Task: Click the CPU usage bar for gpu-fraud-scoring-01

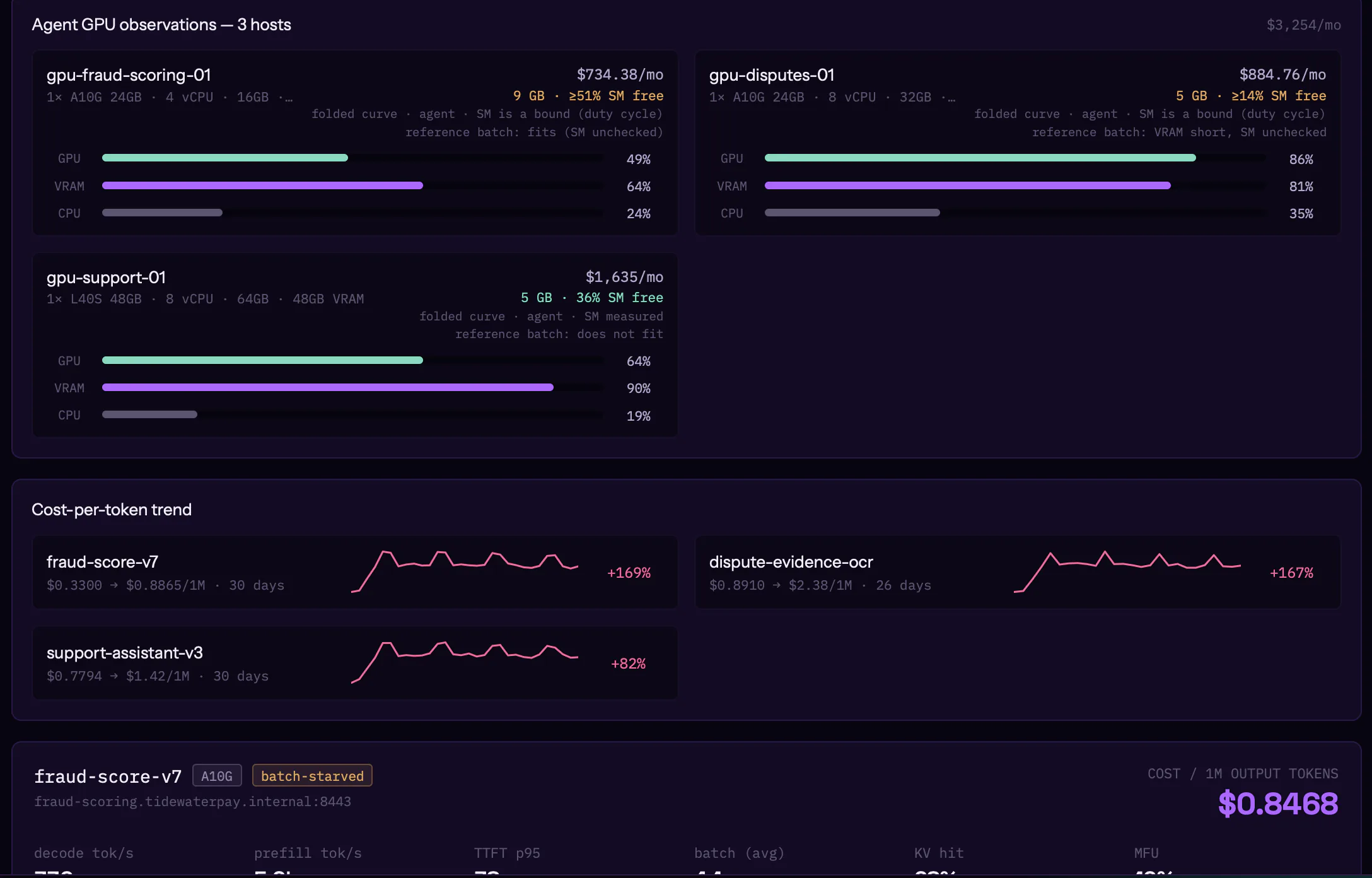Action: coord(352,213)
